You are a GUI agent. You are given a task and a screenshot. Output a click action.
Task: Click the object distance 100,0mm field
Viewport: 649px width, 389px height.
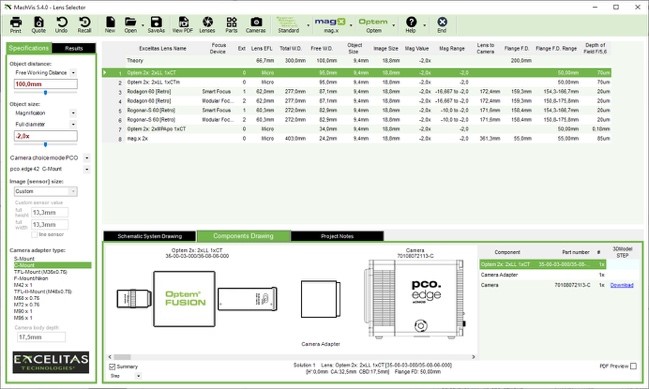click(x=46, y=84)
